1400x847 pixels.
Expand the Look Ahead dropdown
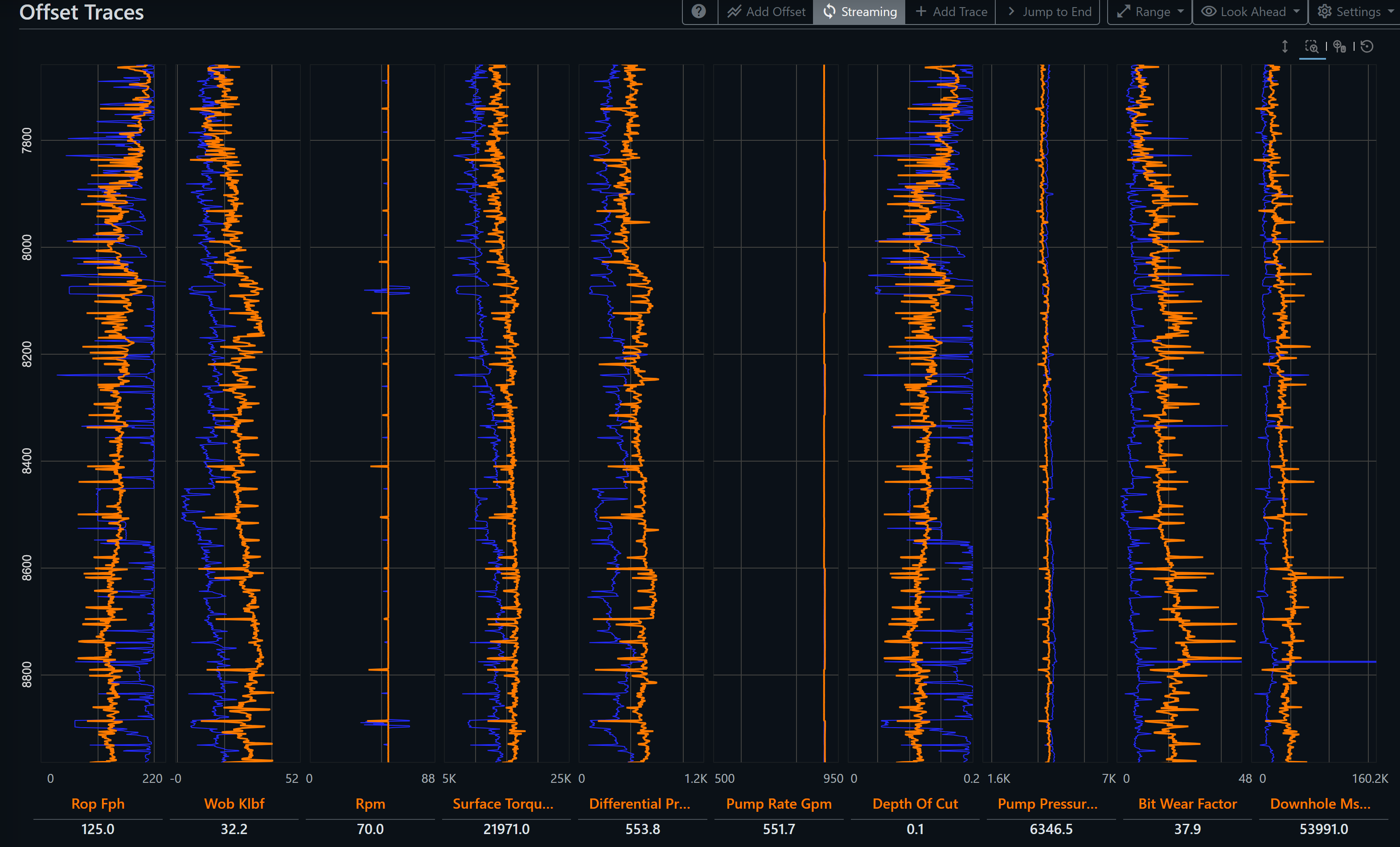(1250, 11)
